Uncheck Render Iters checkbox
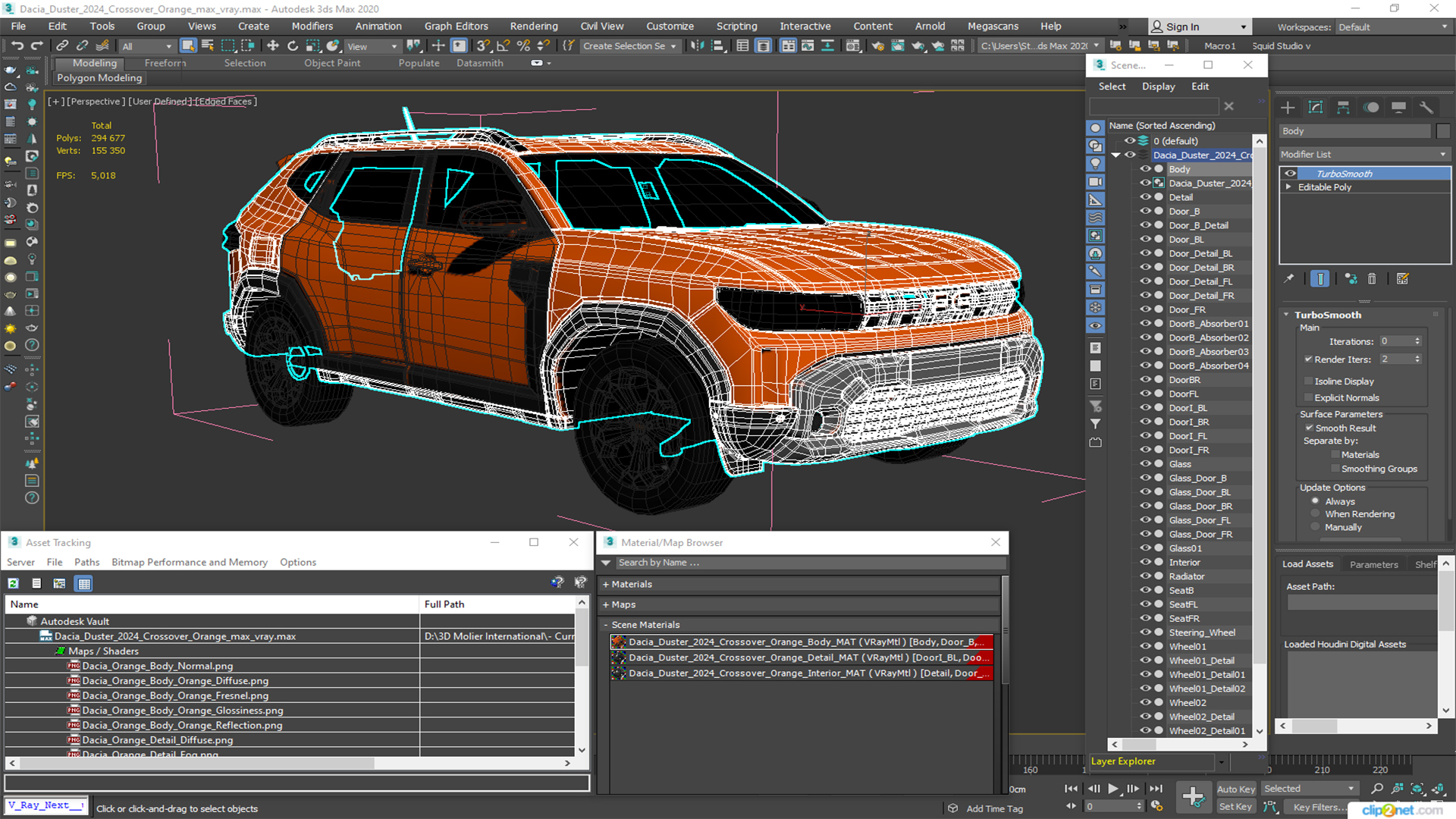 pos(1308,359)
